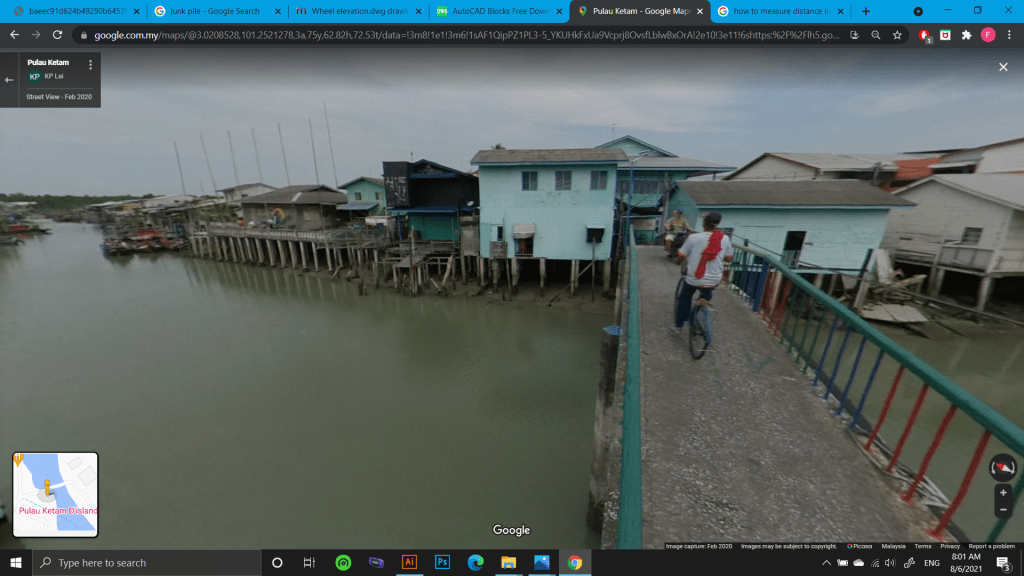The height and width of the screenshot is (576, 1024).
Task: Zoom out with the minus button
Action: (x=1003, y=509)
